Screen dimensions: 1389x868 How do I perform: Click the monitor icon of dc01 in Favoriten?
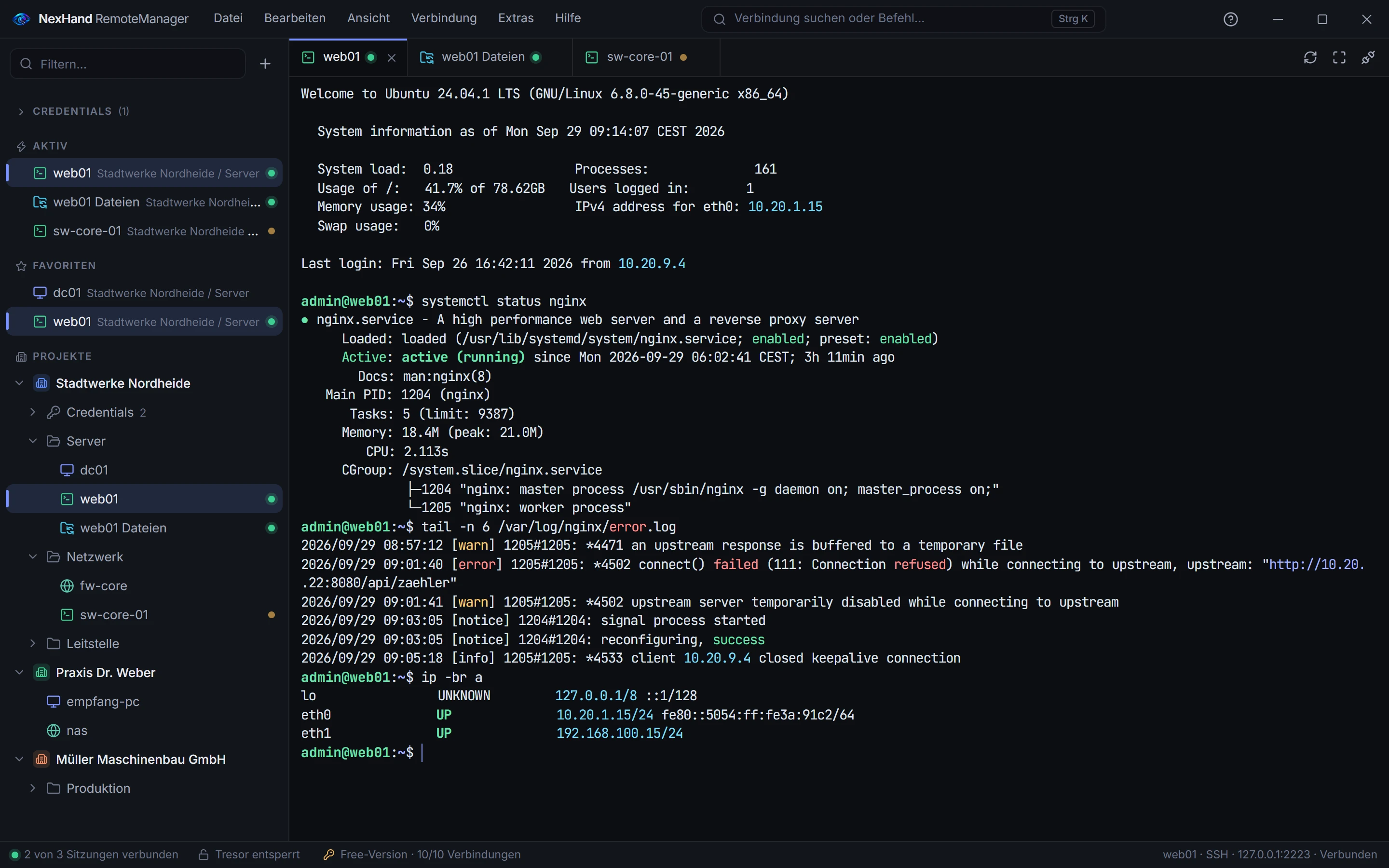[x=40, y=293]
